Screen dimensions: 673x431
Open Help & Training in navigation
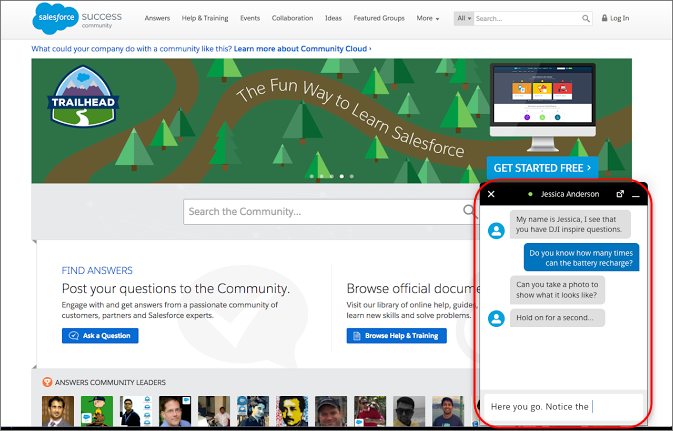click(x=205, y=18)
